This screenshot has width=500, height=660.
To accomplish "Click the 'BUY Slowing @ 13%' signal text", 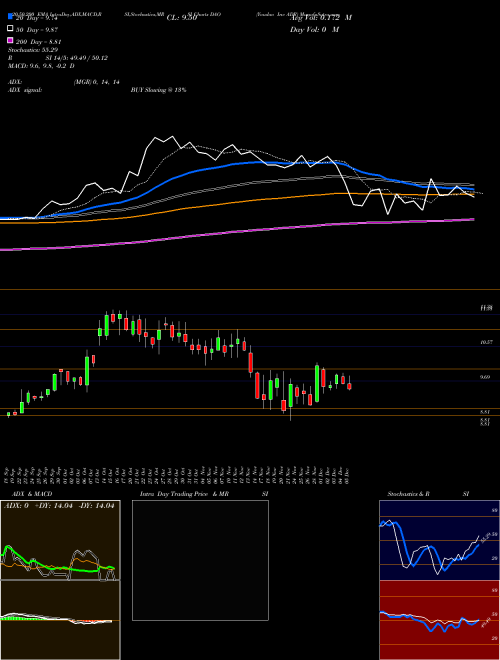I will click(x=158, y=90).
